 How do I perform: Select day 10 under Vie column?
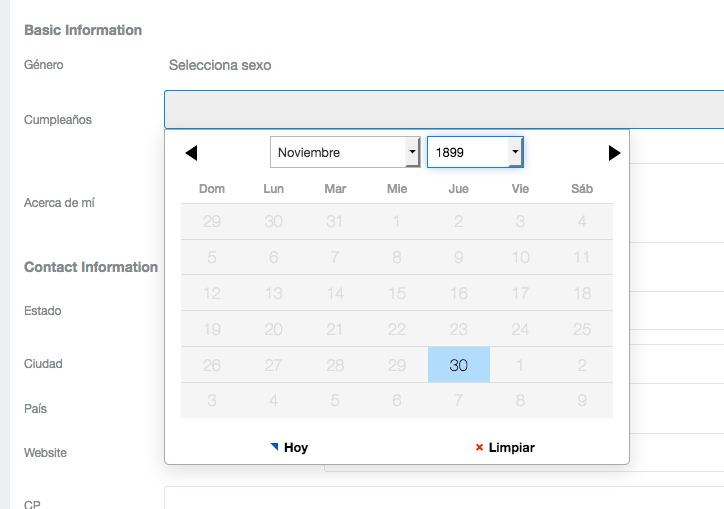click(520, 257)
